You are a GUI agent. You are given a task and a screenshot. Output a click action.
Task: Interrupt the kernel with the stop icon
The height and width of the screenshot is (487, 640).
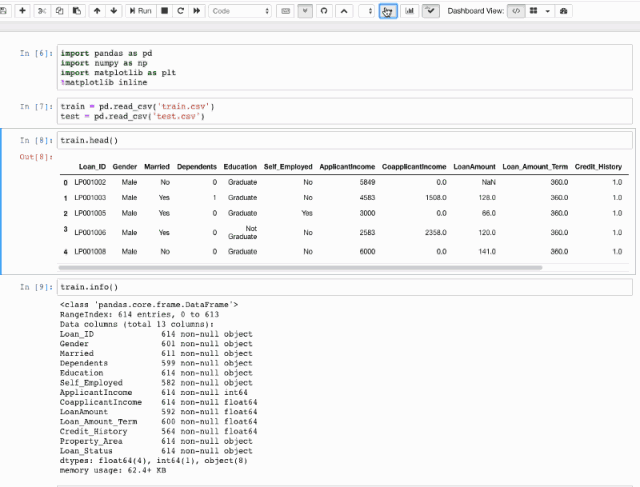[x=163, y=10]
